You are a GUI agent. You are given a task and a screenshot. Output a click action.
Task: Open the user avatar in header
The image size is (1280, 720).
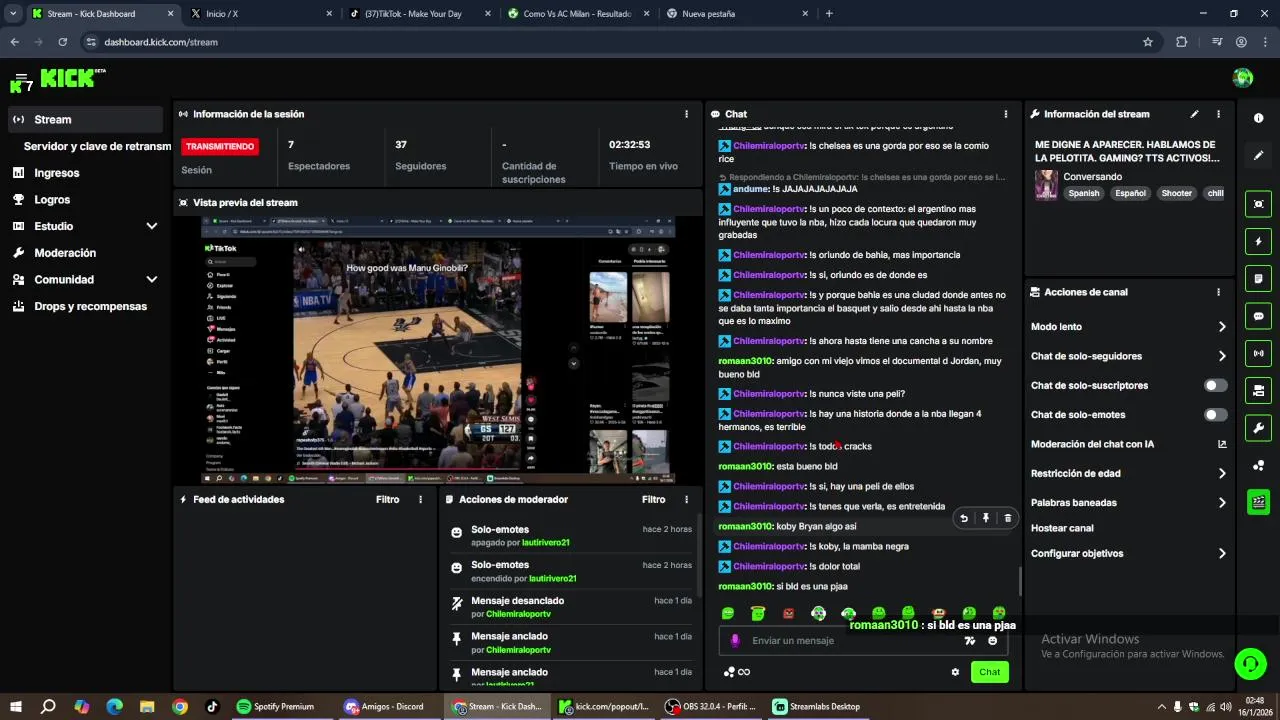1243,78
